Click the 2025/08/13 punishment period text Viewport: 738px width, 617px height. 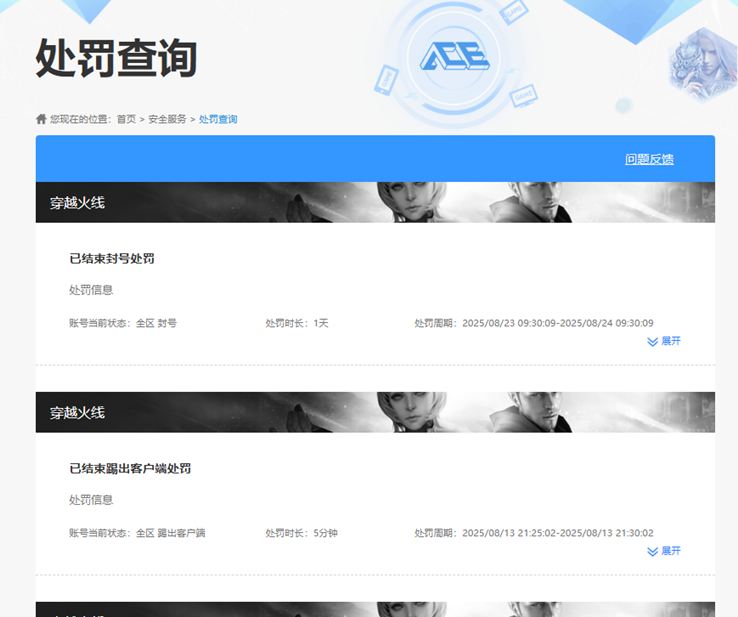[534, 533]
